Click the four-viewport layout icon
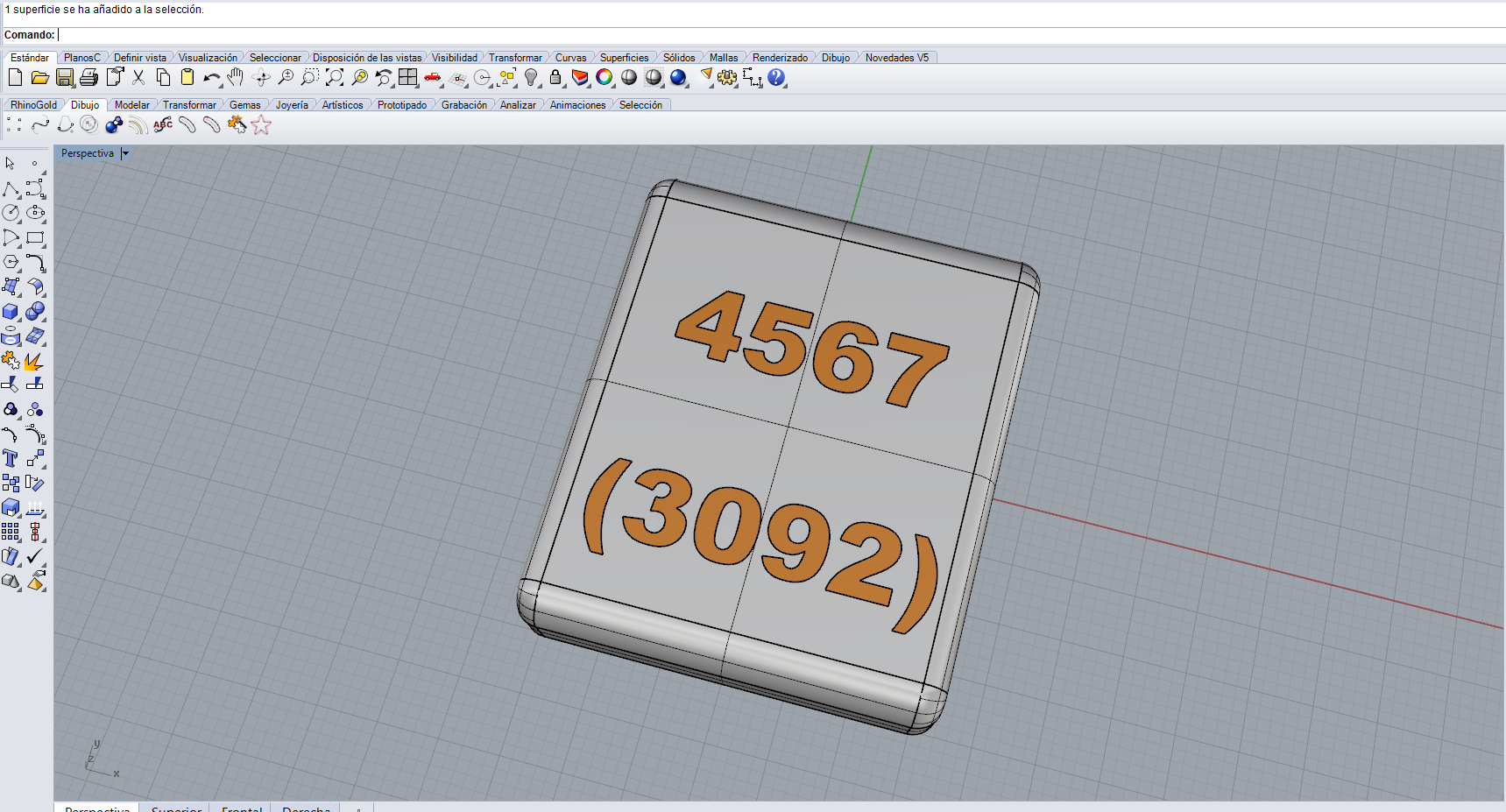Screen dimensions: 1506x812 tap(408, 78)
